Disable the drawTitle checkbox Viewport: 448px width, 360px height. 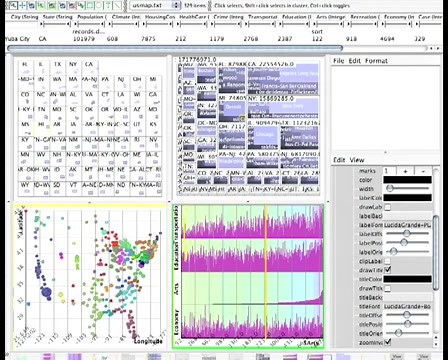pos(387,270)
